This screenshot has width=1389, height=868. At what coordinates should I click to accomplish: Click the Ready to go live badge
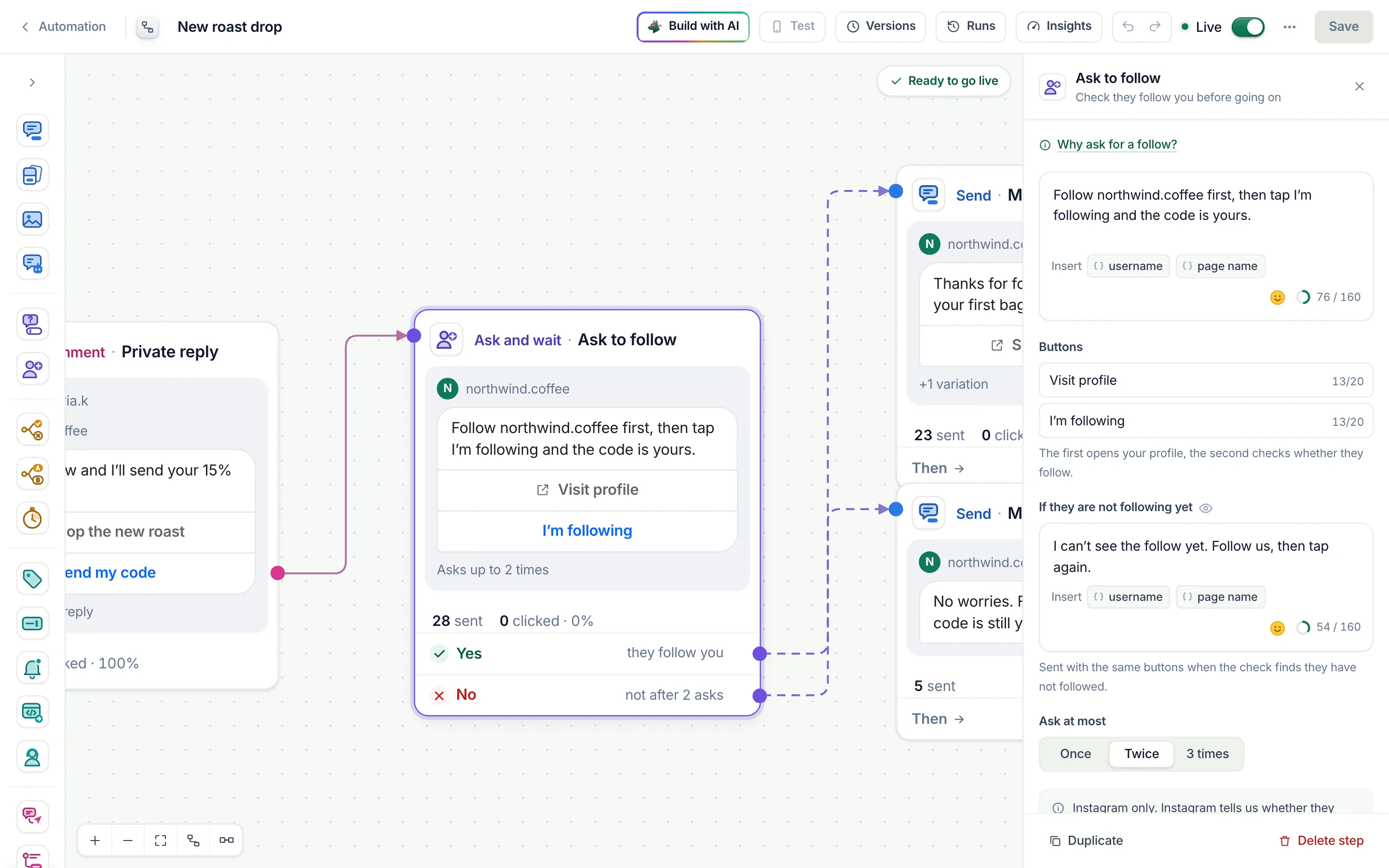943,81
